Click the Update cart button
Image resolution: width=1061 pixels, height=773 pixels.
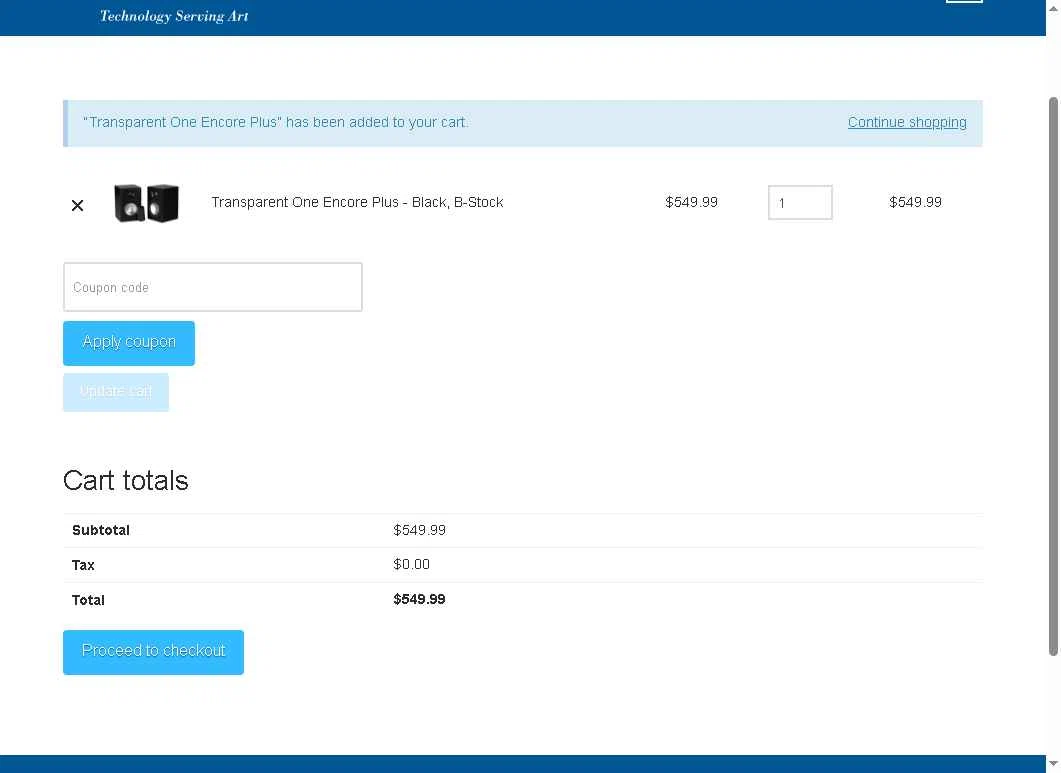116,392
